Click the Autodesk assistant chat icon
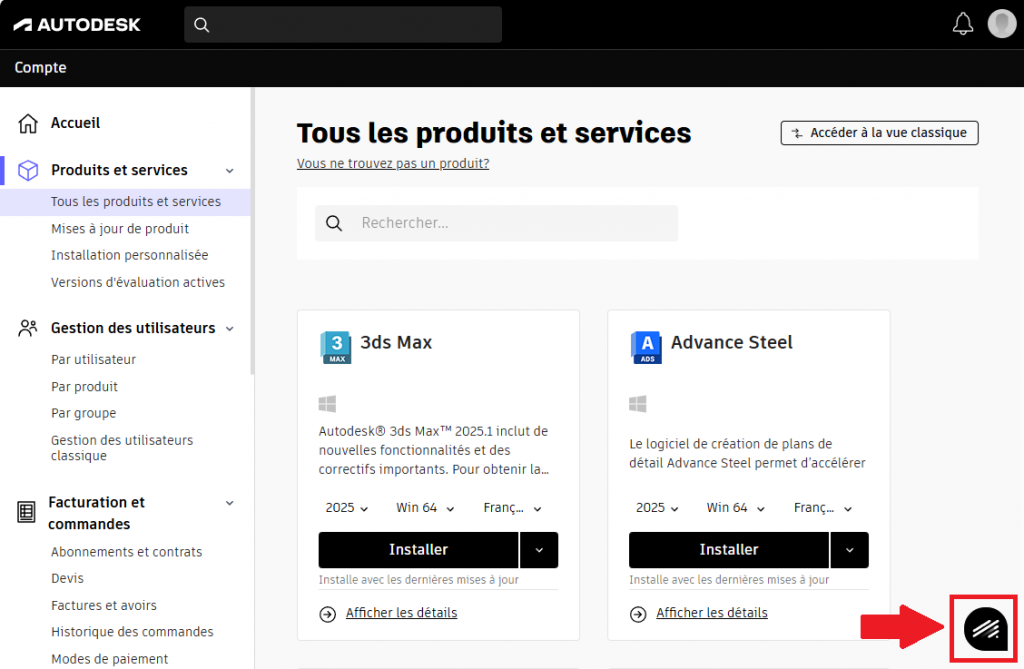Viewport: 1024px width, 669px height. pos(983,629)
